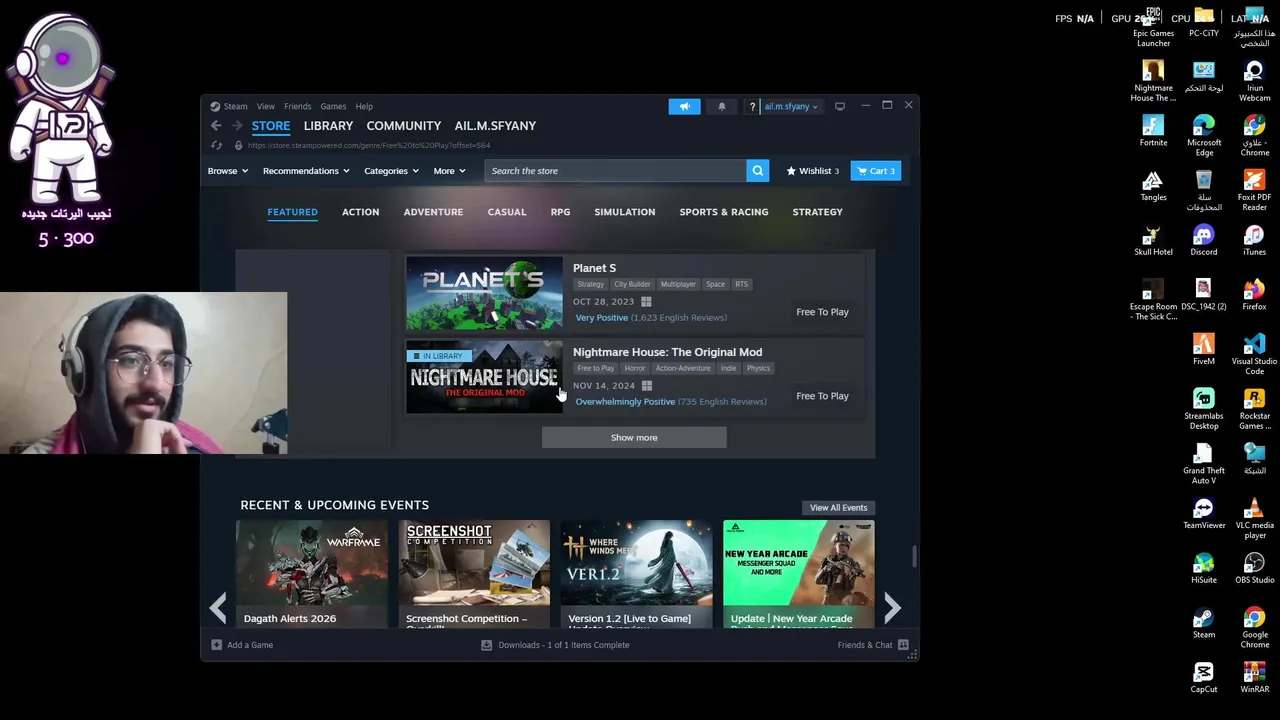Launch Streamlabs Desktop shortcut

(1204, 409)
